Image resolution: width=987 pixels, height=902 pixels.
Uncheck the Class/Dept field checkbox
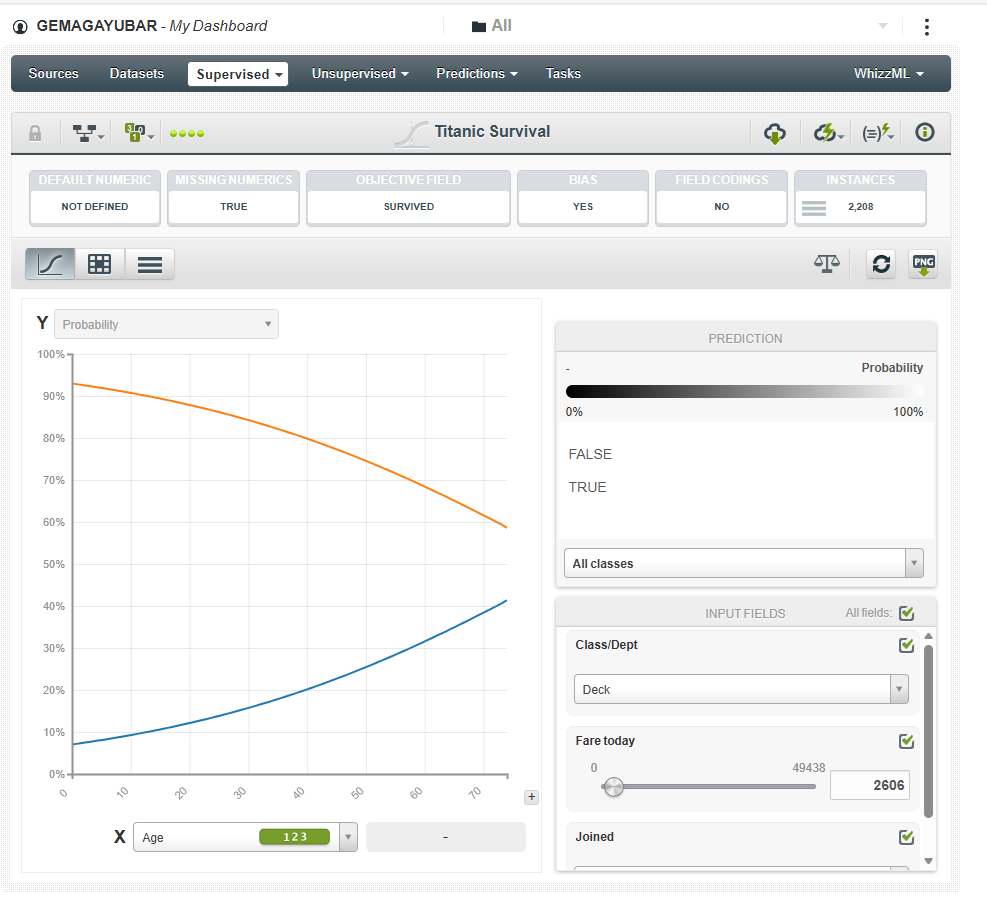pyautogui.click(x=907, y=645)
